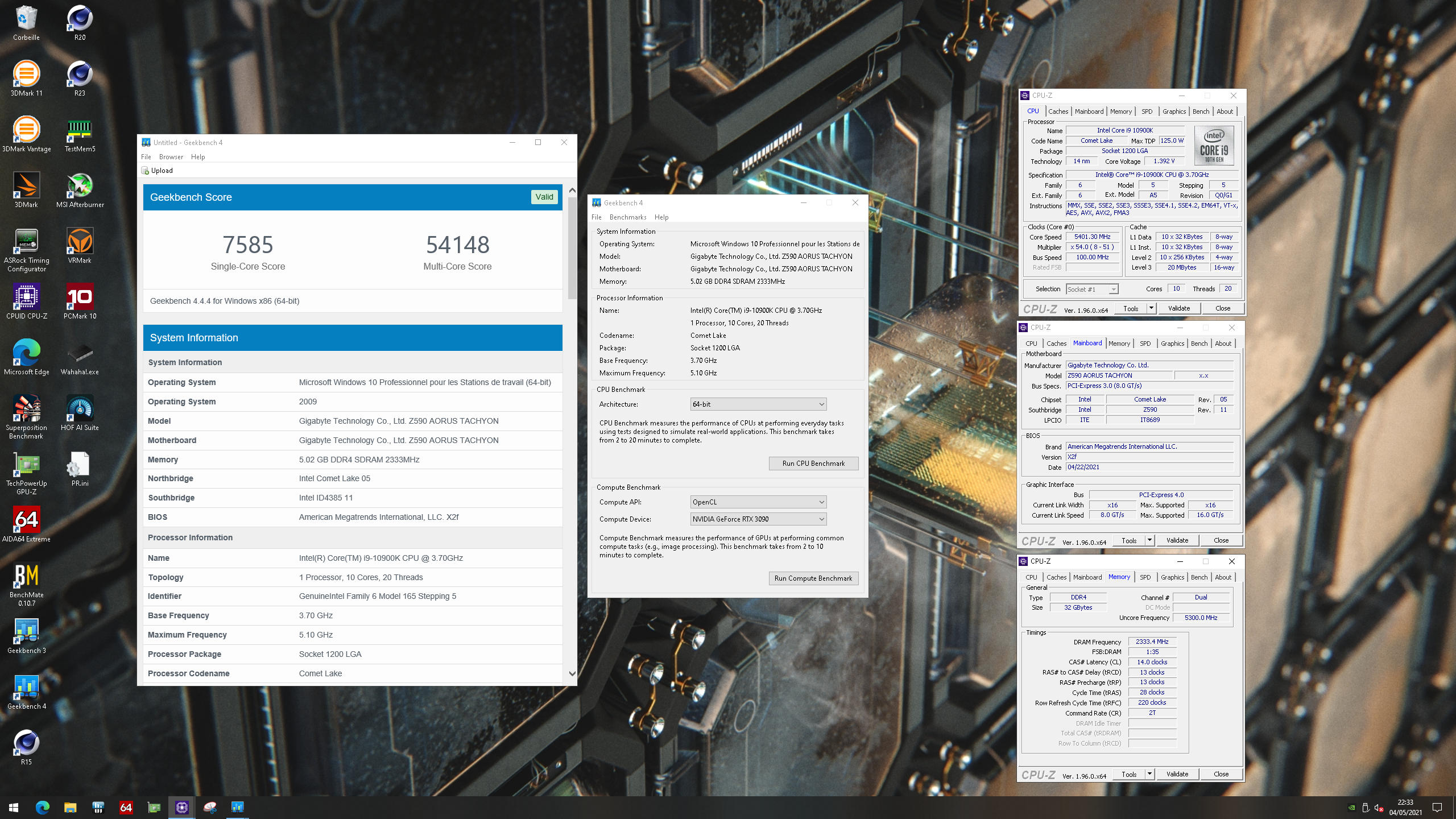The image size is (1456, 819).
Task: Click the Show desktop strip at taskbar end
Action: [x=1454, y=807]
